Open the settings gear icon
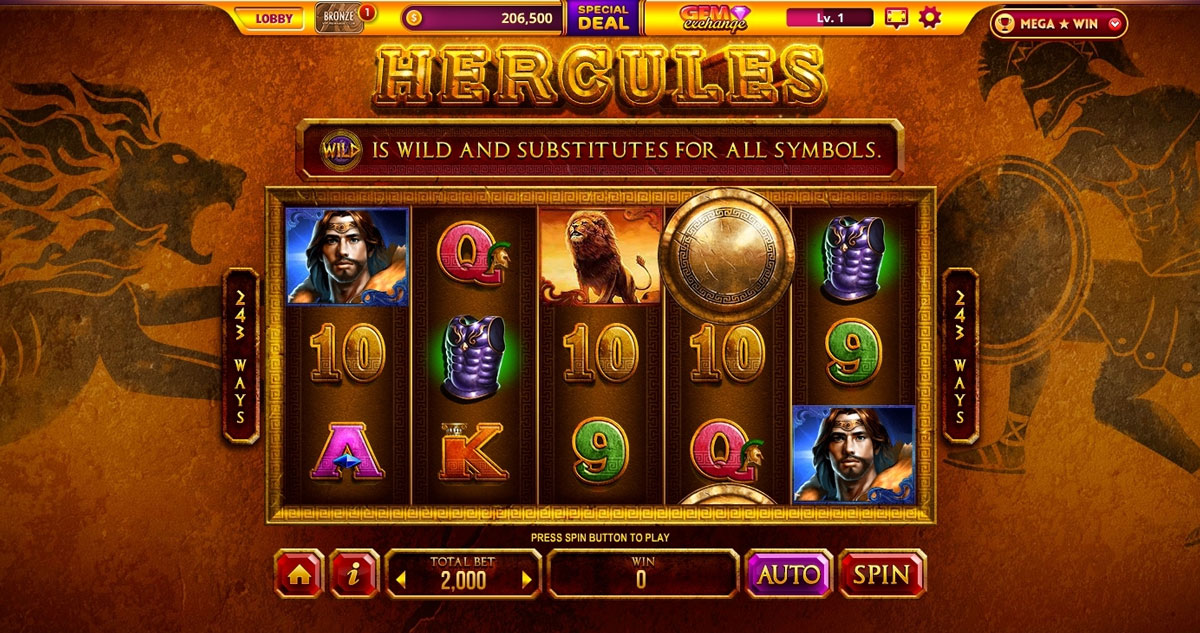 click(x=930, y=17)
